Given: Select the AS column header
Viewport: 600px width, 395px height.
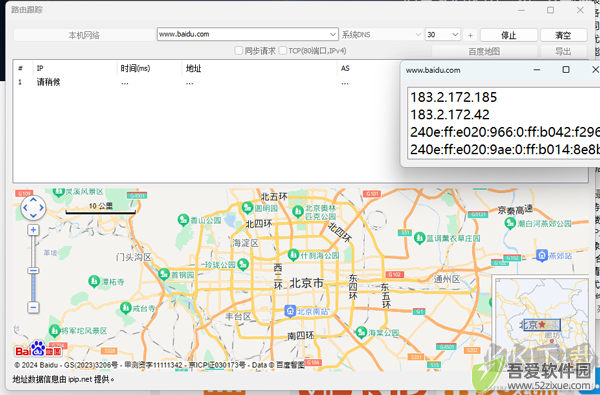Looking at the screenshot, I should coord(368,69).
